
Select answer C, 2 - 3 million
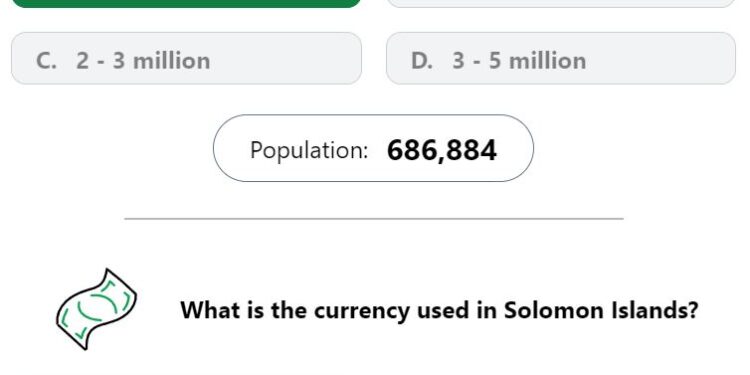click(x=186, y=58)
